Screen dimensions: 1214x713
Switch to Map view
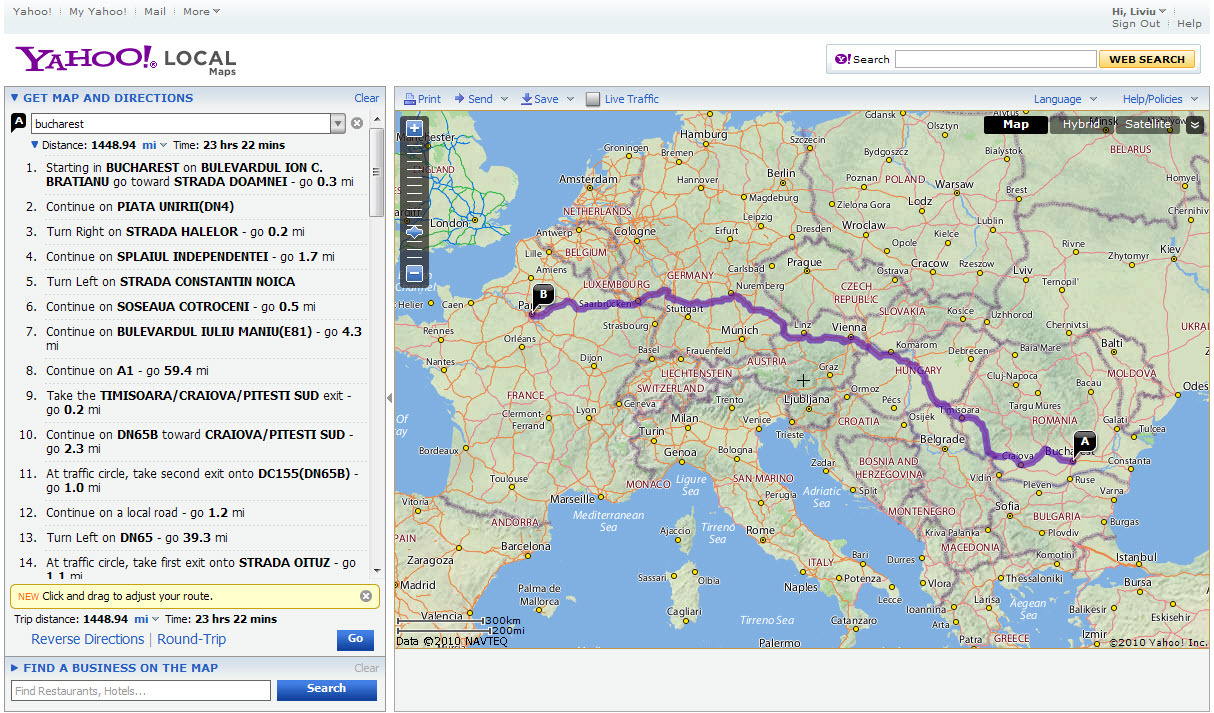(x=1015, y=125)
